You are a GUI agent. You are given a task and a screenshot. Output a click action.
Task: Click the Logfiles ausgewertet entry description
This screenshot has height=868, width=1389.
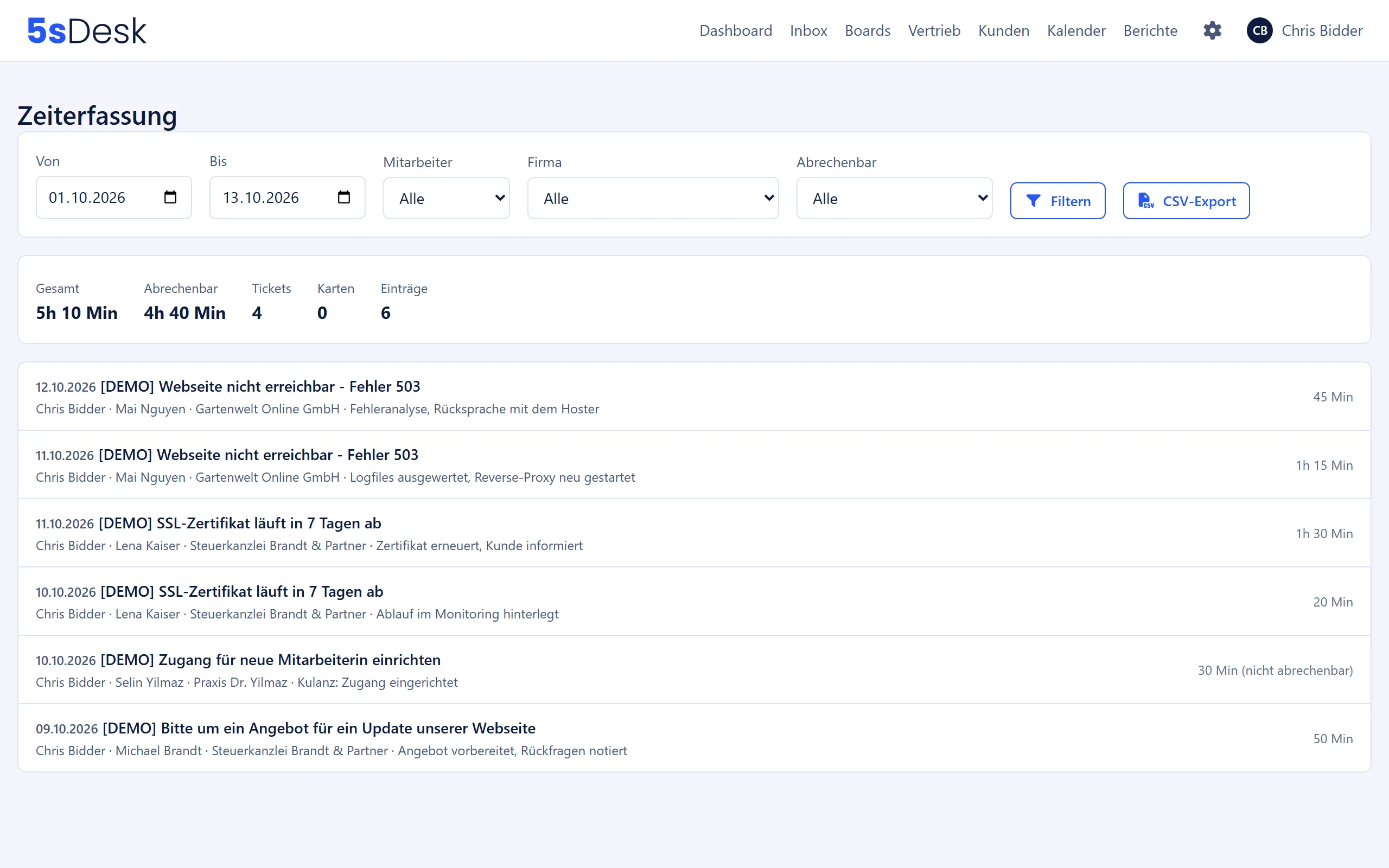(492, 477)
